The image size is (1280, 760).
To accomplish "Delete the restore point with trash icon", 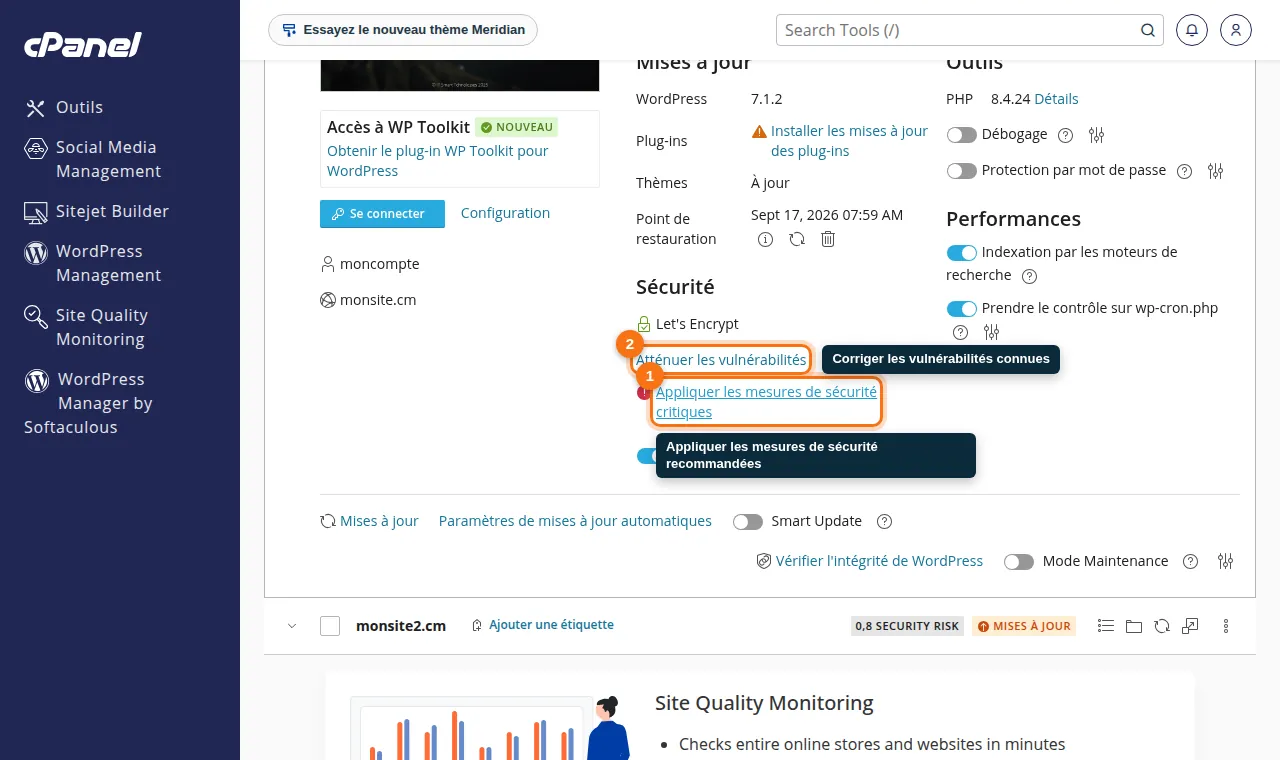I will (x=828, y=239).
